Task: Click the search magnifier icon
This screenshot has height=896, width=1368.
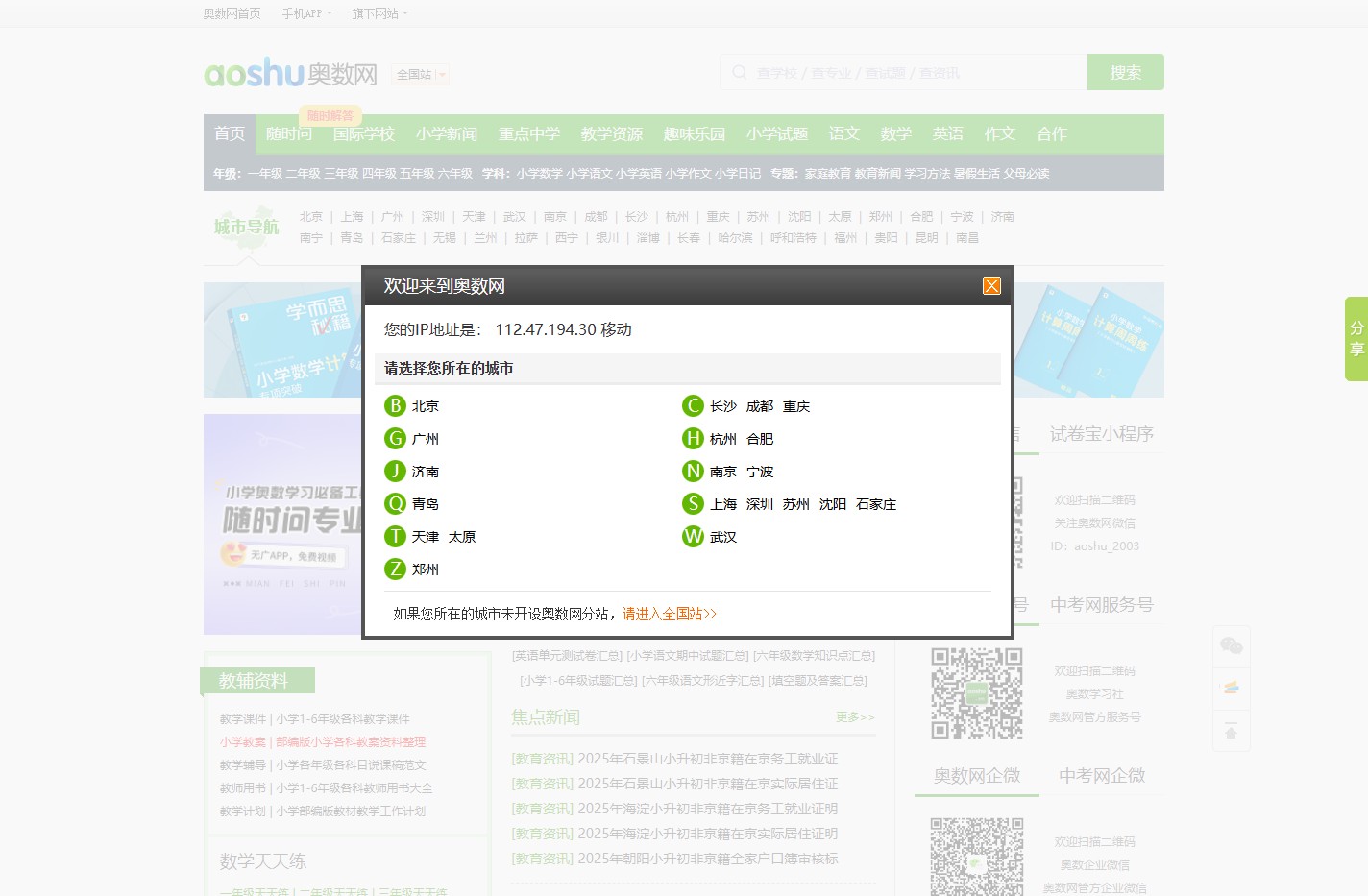Action: coord(740,72)
